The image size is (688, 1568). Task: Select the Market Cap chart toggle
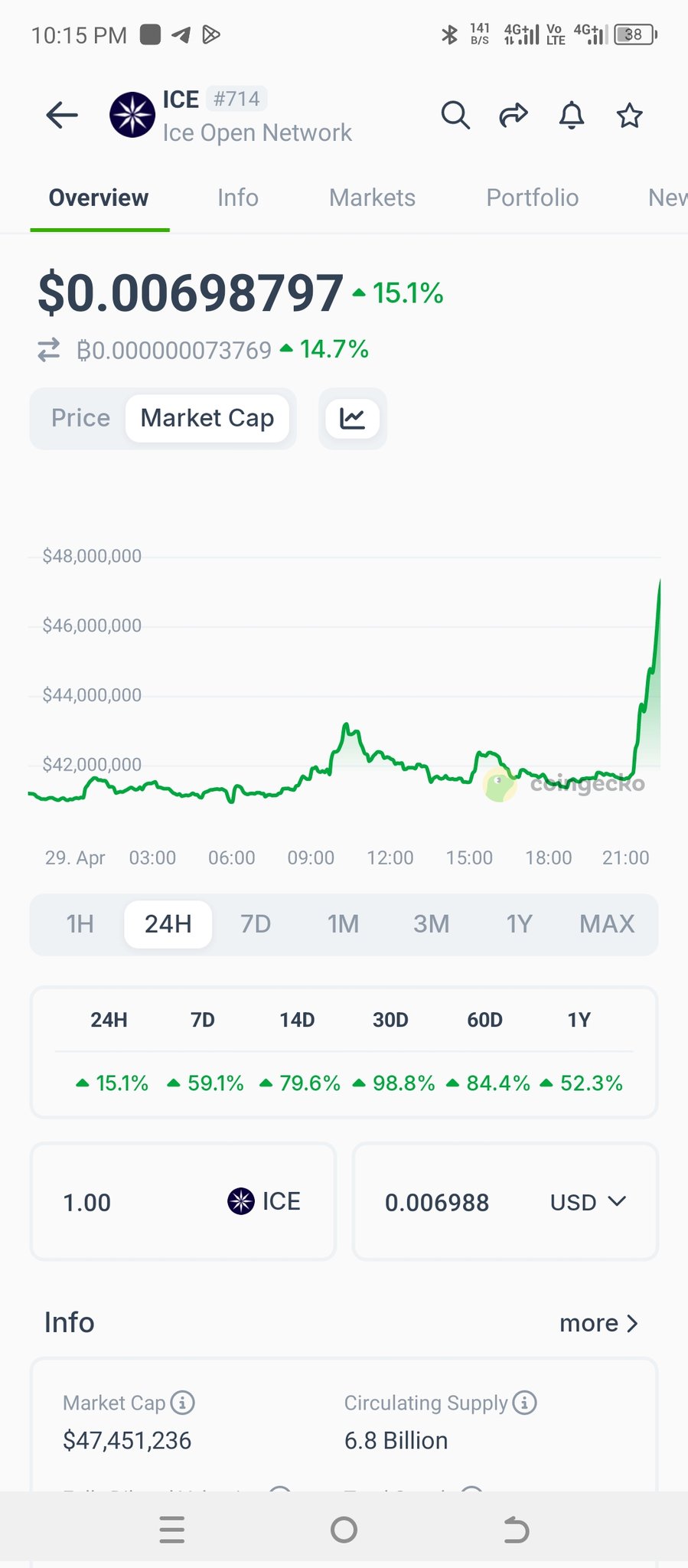[x=207, y=419]
